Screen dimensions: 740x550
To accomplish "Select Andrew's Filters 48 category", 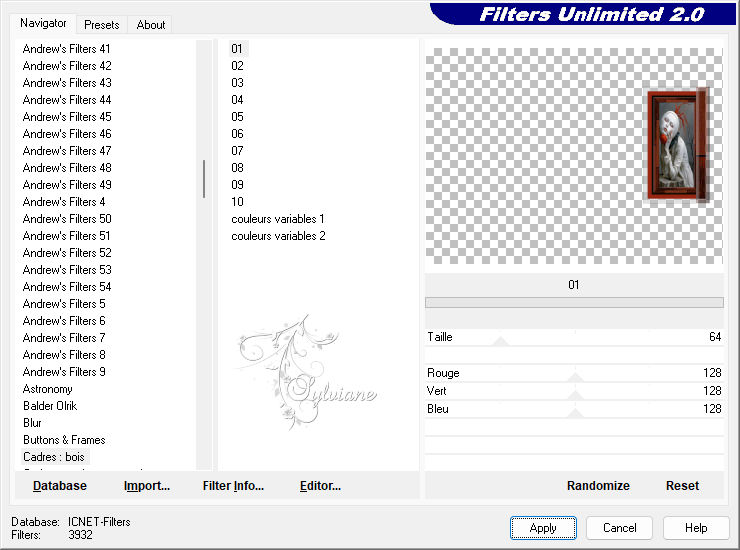I will pos(67,168).
